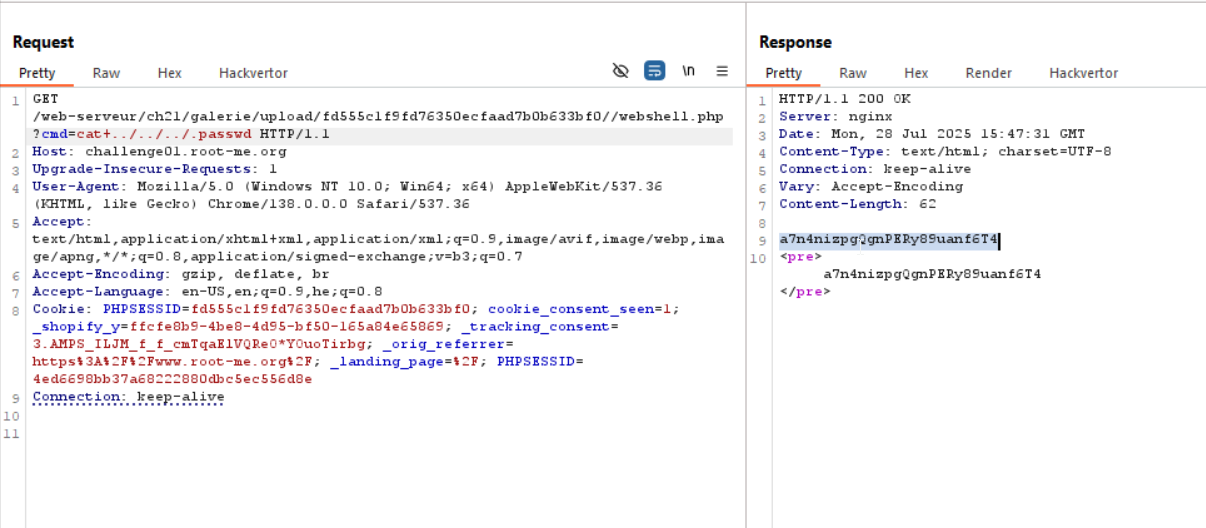Screen dimensions: 1206x528
Task: Open the request editor hamburger options menu
Action: (x=721, y=71)
